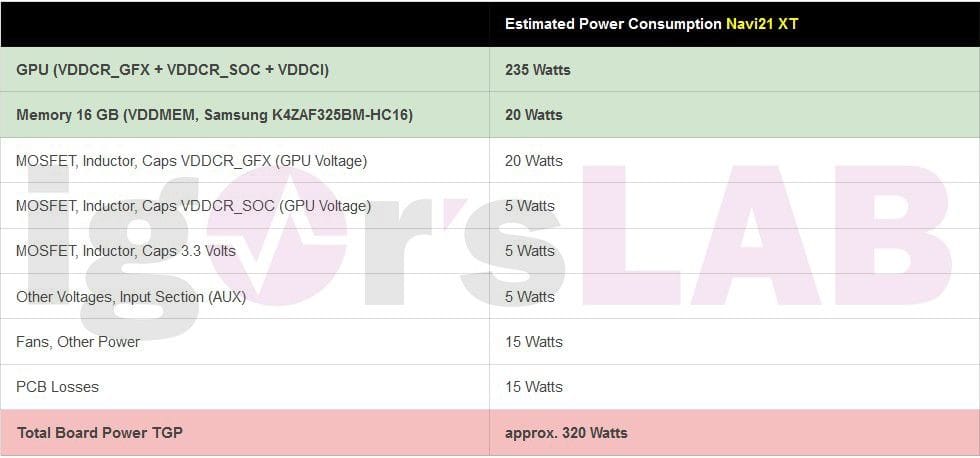The width and height of the screenshot is (980, 458).
Task: Click the MOSFET Caps VDDCR_SOC row label
Action: [193, 206]
